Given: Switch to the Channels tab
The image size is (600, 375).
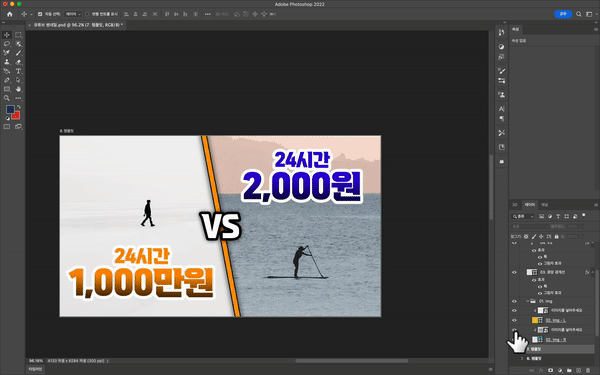Looking at the screenshot, I should [545, 205].
